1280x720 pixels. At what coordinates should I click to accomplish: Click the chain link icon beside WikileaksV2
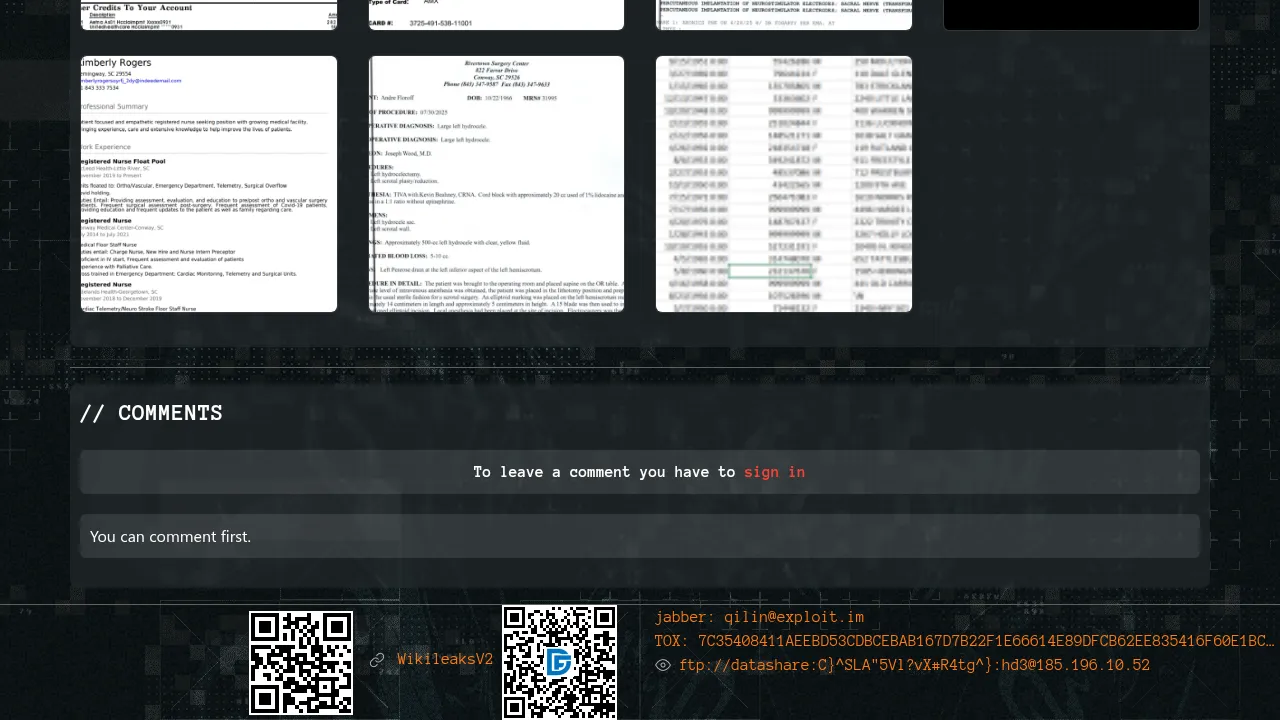(x=377, y=660)
